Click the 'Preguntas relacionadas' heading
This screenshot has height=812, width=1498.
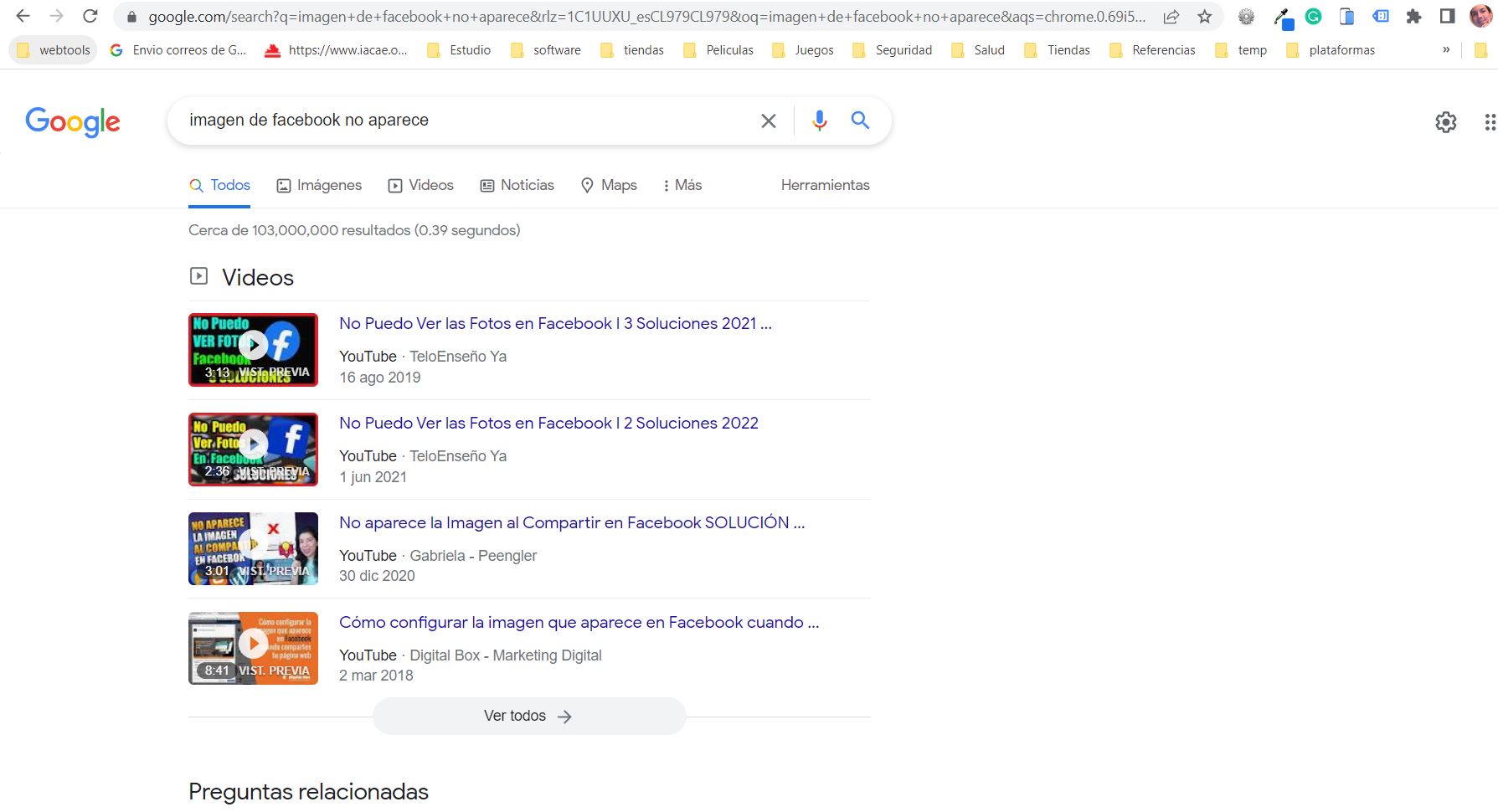308,792
